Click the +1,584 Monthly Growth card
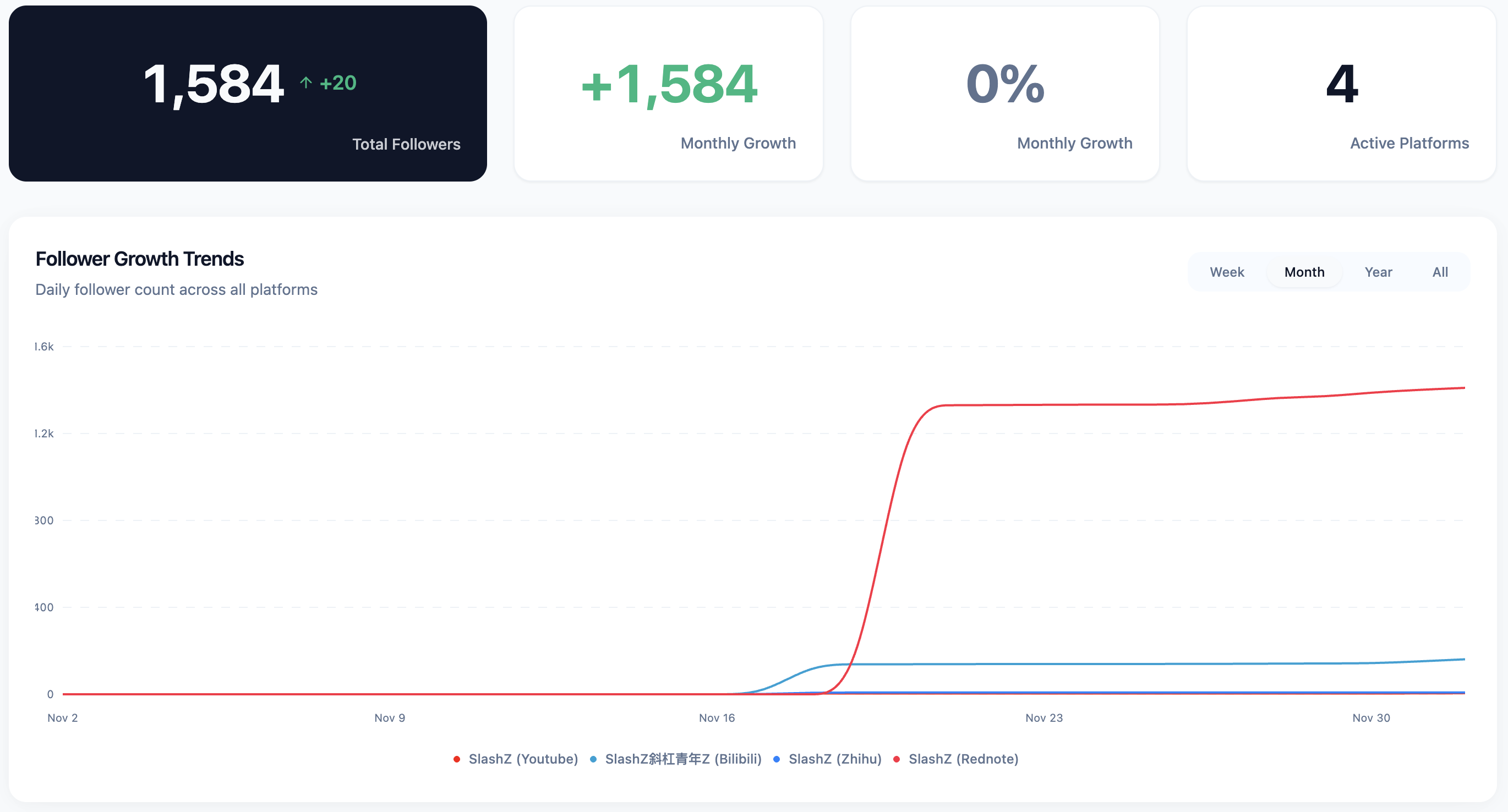 pos(669,94)
